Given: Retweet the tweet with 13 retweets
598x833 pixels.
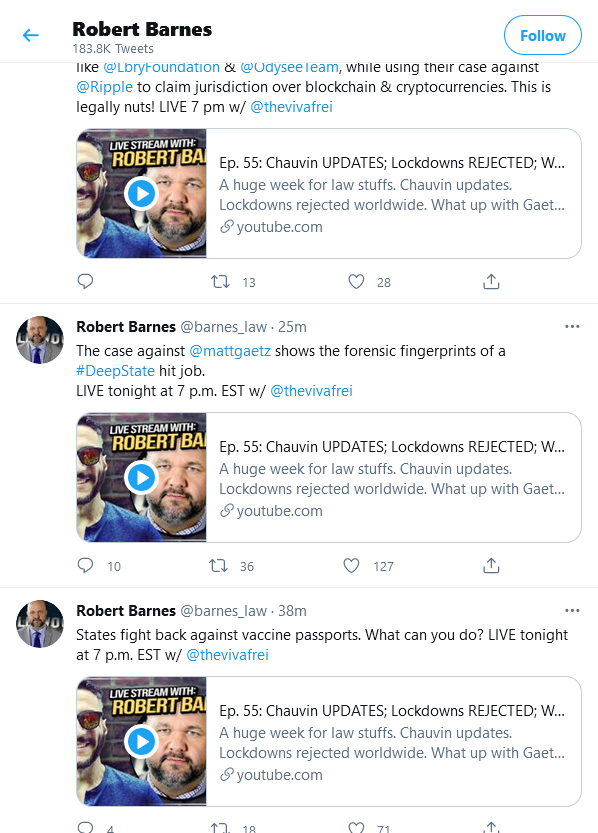Looking at the screenshot, I should point(220,282).
